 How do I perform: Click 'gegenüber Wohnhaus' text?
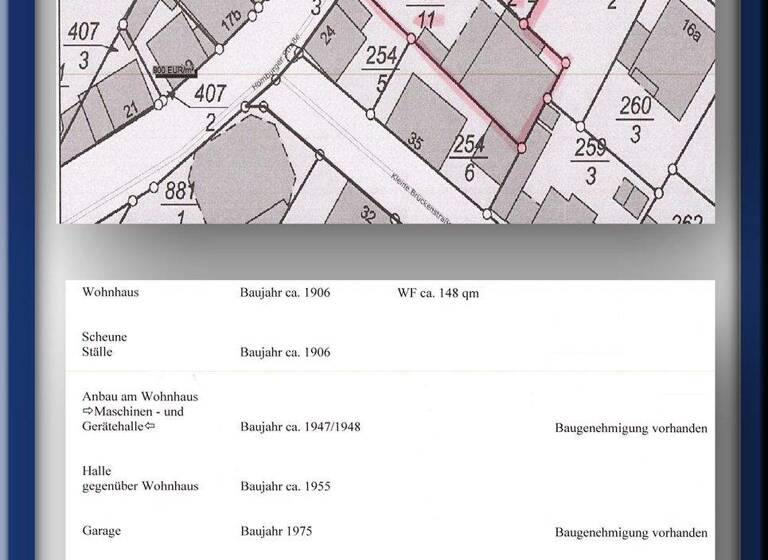pos(140,486)
